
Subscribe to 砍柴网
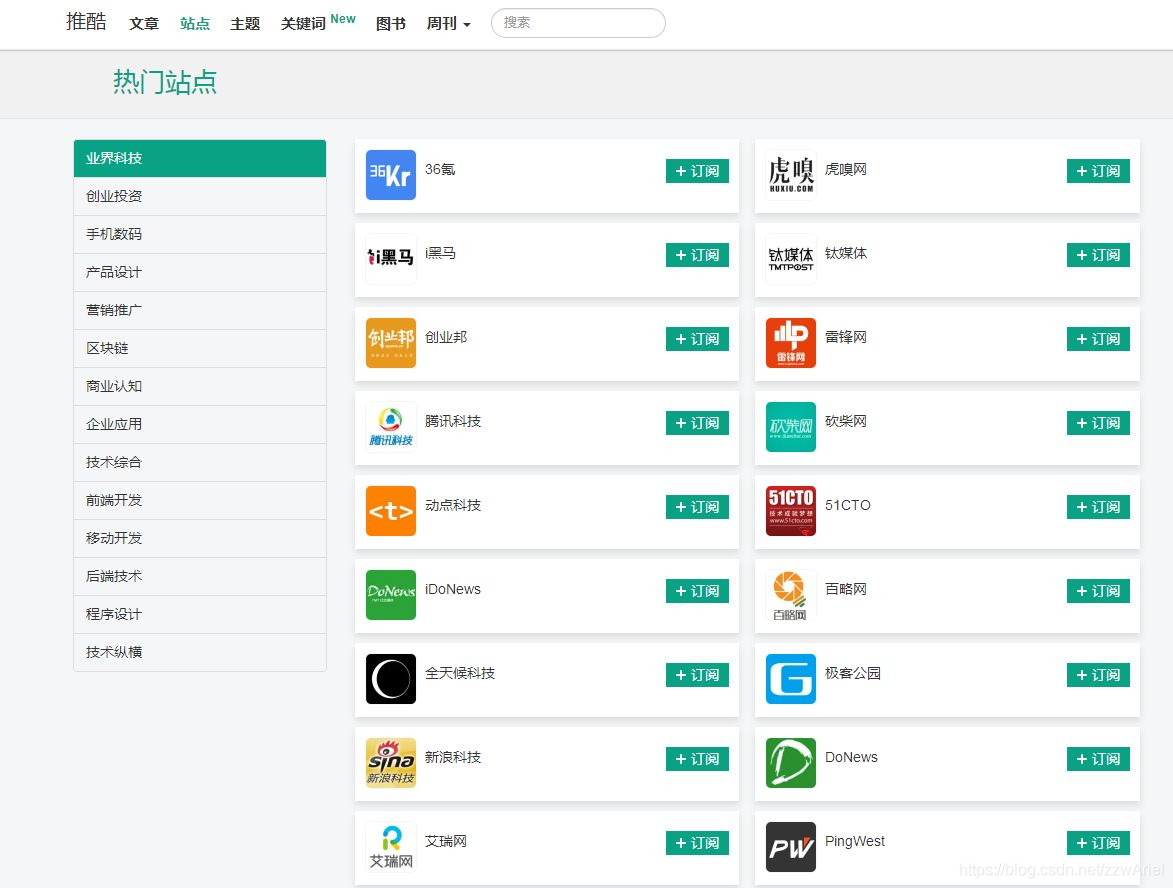point(1098,423)
